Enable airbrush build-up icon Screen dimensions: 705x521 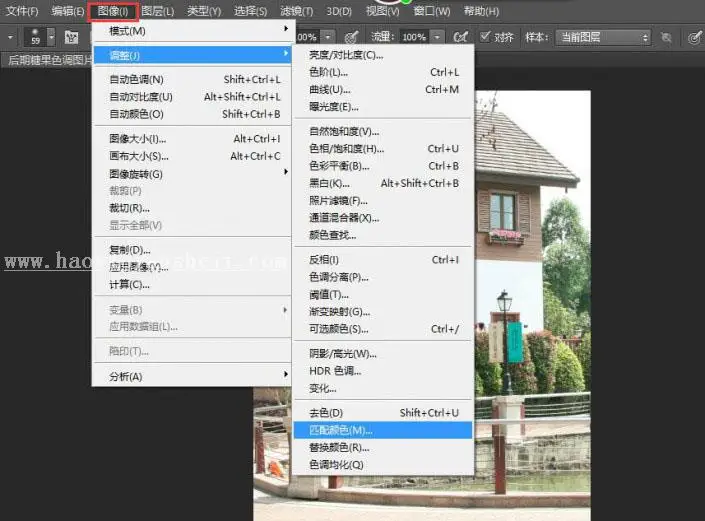pyautogui.click(x=460, y=37)
